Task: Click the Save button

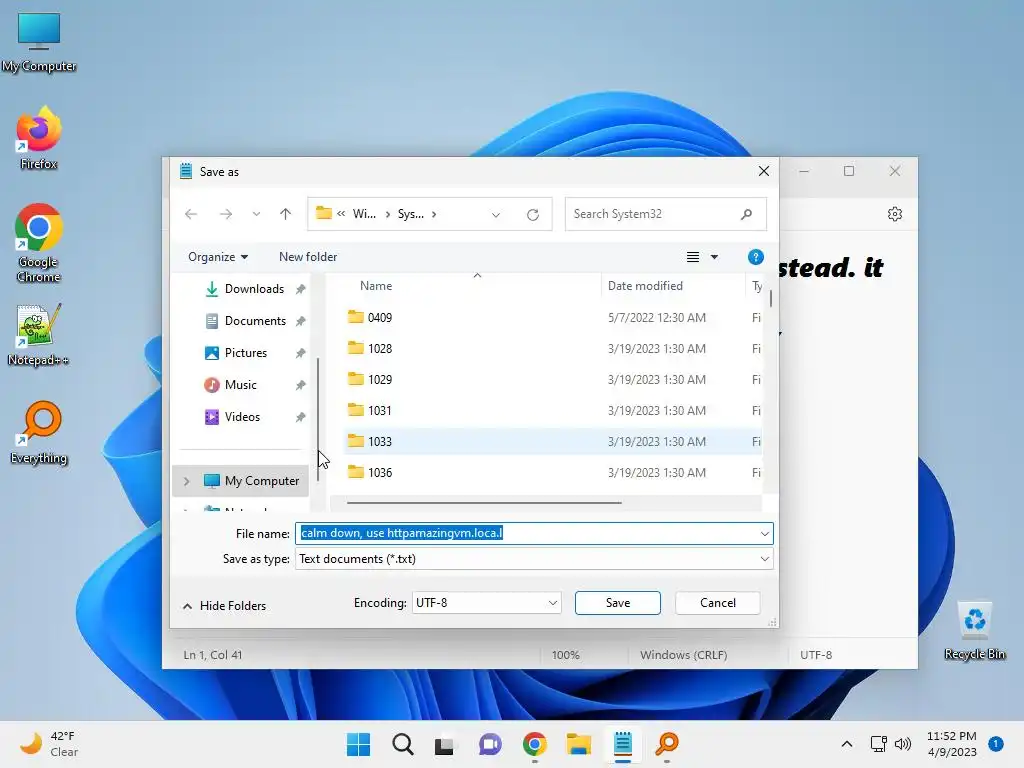Action: coord(618,603)
